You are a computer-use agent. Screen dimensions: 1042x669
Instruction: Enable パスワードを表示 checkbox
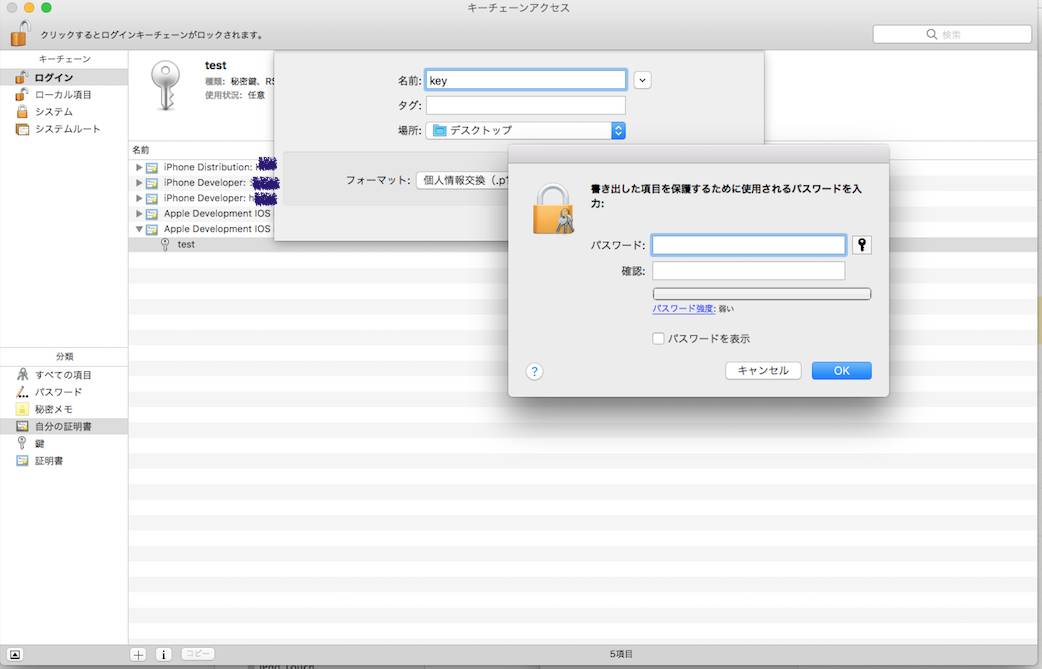[x=658, y=339]
